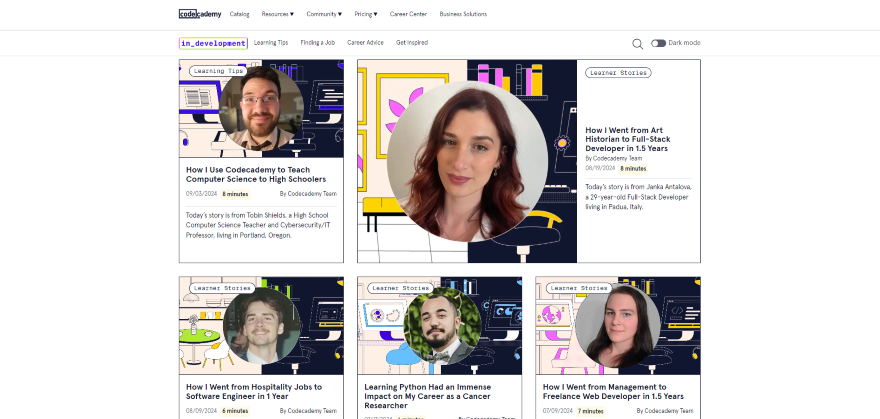Click Learner Stories tag on Management card

pos(579,288)
